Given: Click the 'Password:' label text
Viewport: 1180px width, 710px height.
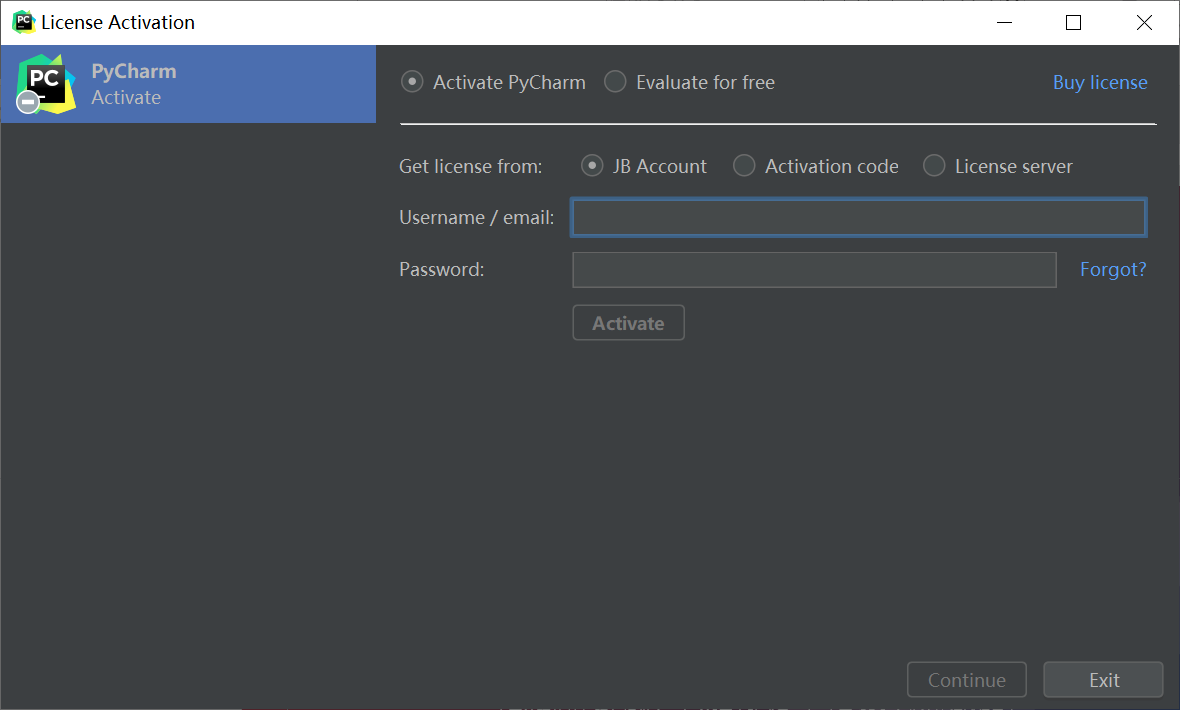Looking at the screenshot, I should click(442, 270).
